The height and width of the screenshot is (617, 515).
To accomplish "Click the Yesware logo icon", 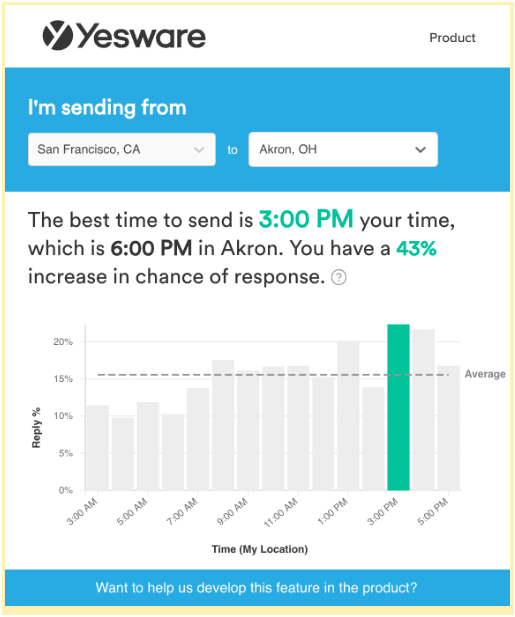I will pyautogui.click(x=58, y=35).
